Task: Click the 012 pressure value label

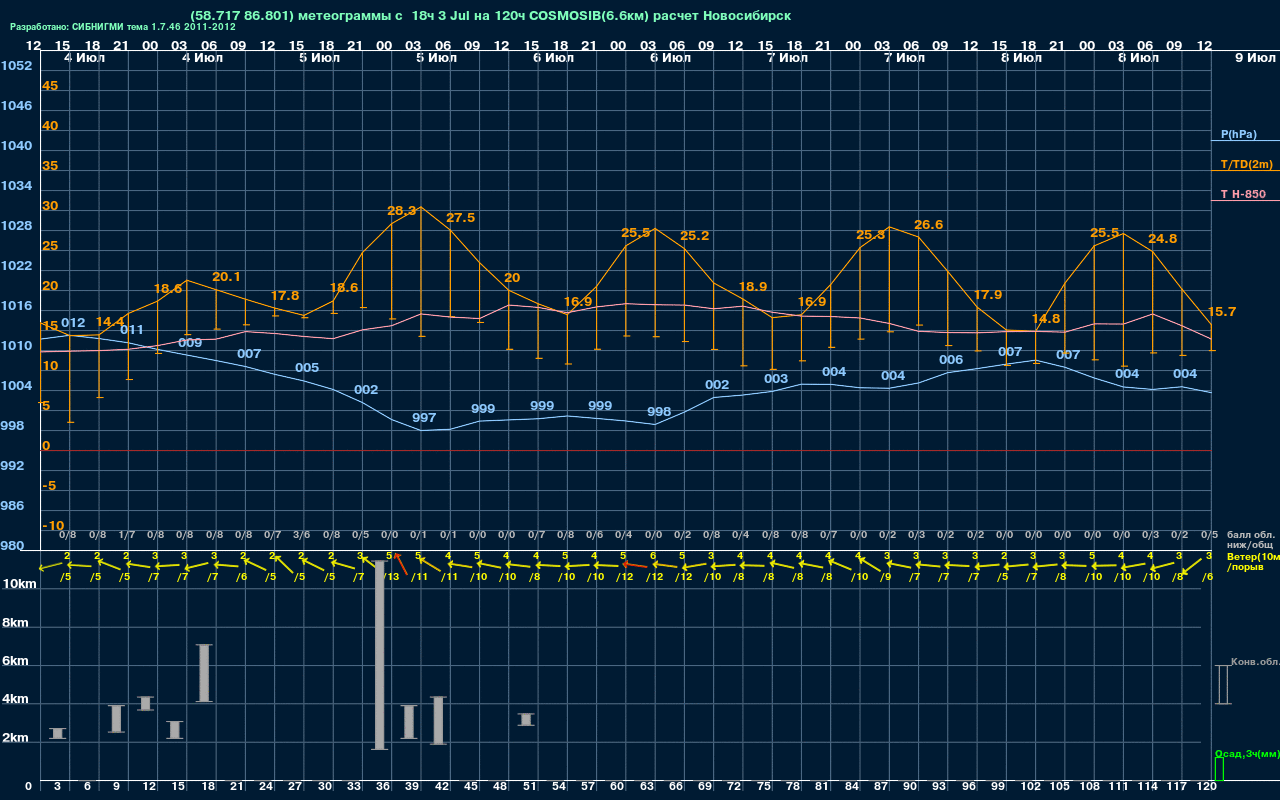Action: tap(73, 323)
